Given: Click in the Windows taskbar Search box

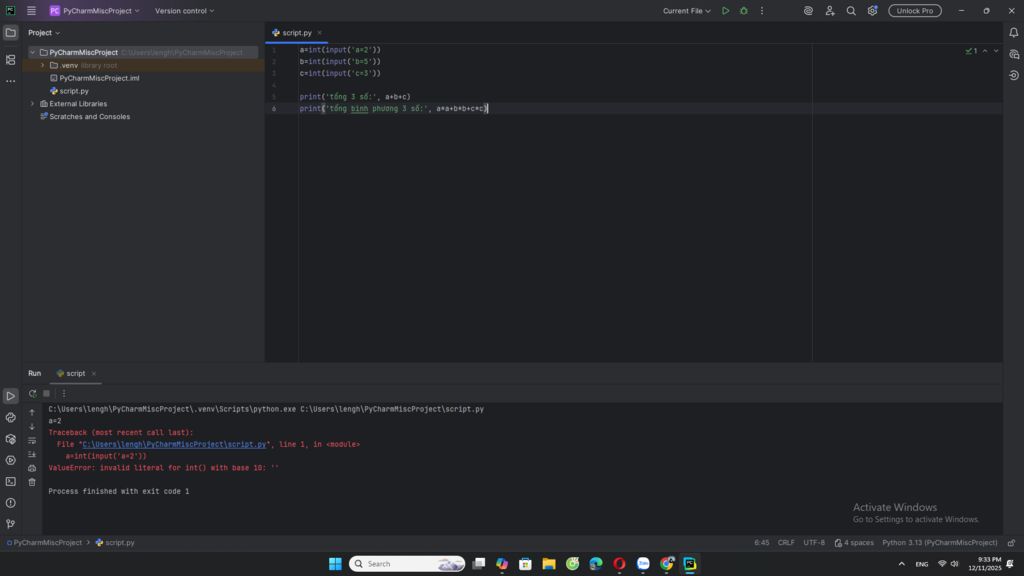Looking at the screenshot, I should (x=407, y=564).
